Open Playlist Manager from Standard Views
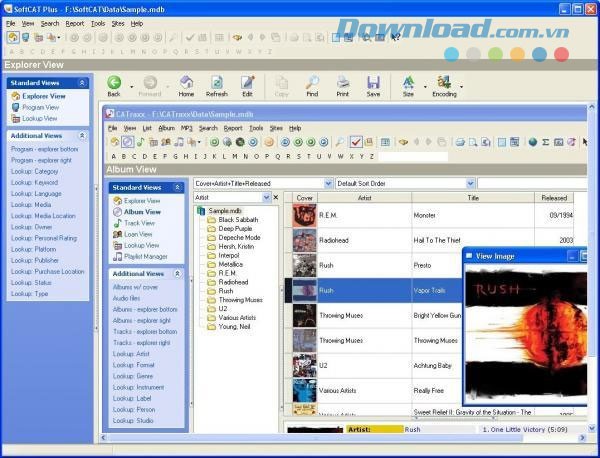Viewport: 600px width, 458px height. [145, 256]
